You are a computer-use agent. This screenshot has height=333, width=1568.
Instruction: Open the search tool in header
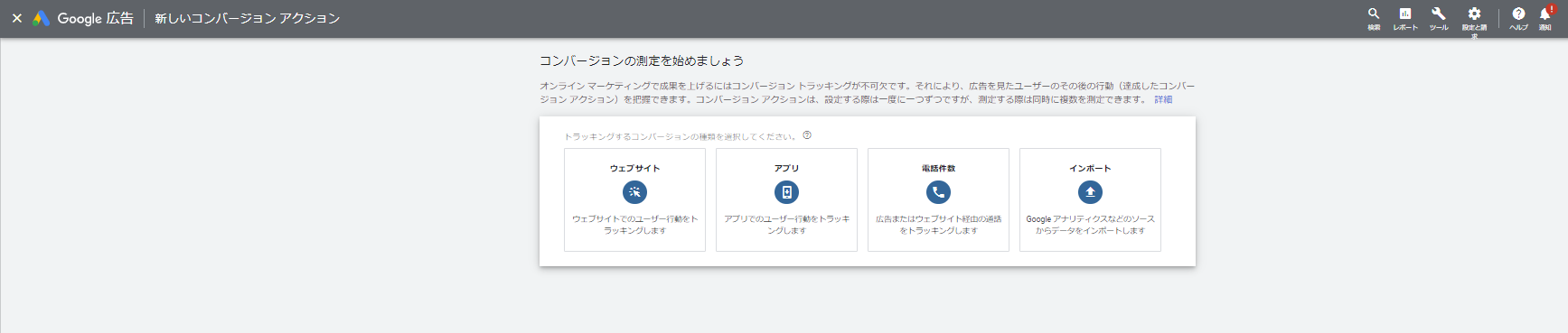tap(1374, 18)
